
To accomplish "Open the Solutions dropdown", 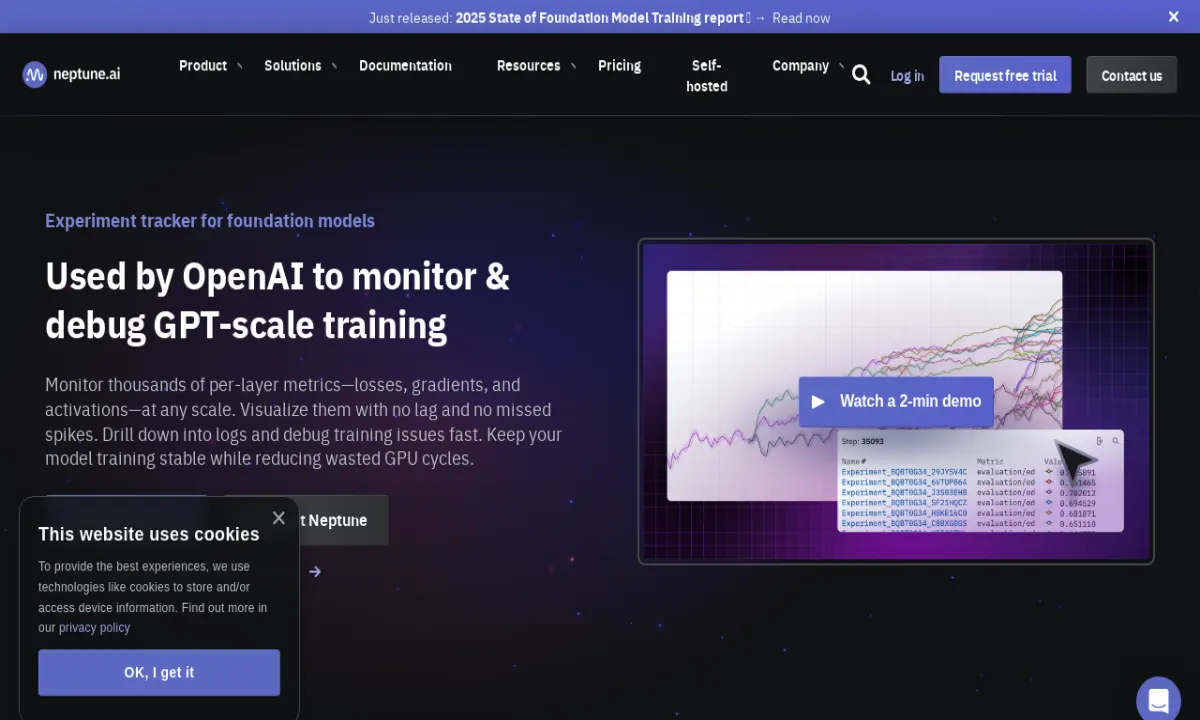I will (x=292, y=65).
